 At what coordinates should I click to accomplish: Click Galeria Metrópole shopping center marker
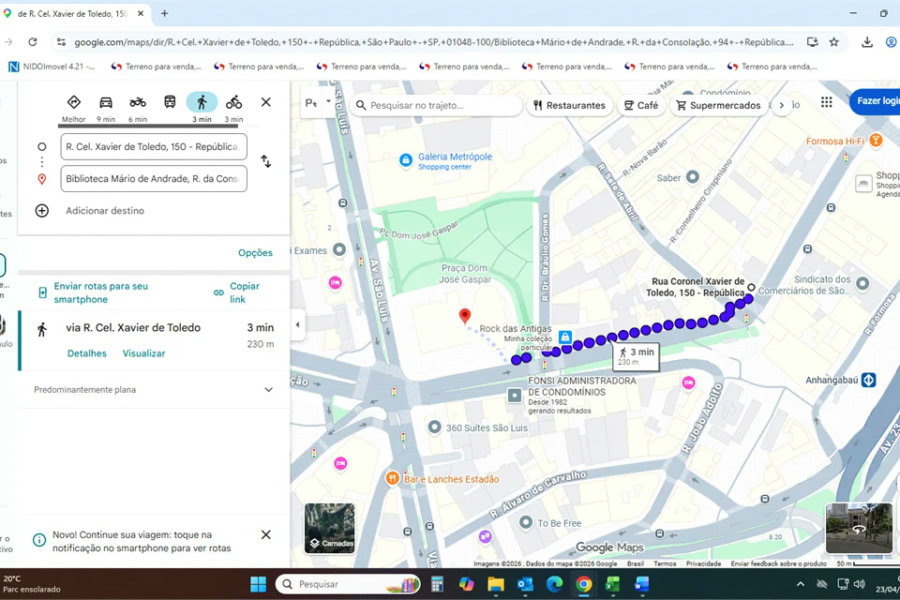(405, 160)
